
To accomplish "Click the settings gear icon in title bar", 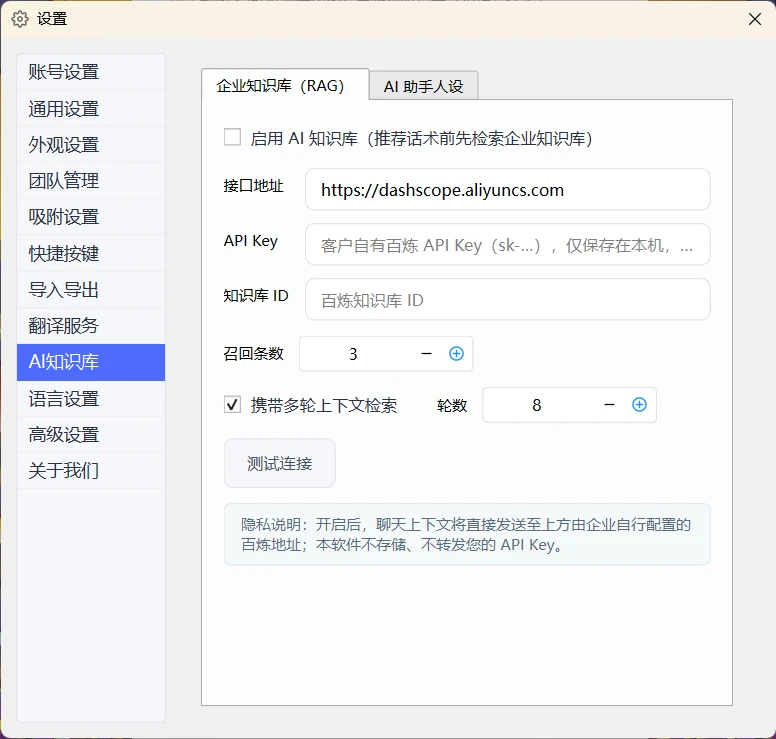I will (20, 19).
